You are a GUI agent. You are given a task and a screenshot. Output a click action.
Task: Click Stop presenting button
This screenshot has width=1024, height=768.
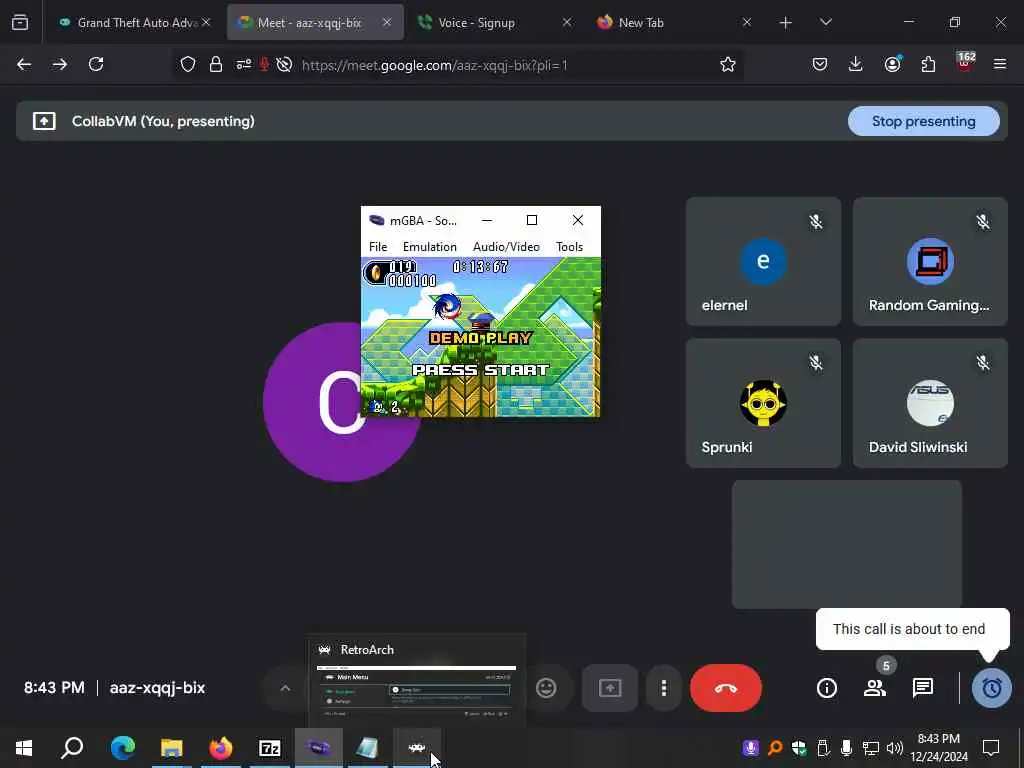point(923,121)
